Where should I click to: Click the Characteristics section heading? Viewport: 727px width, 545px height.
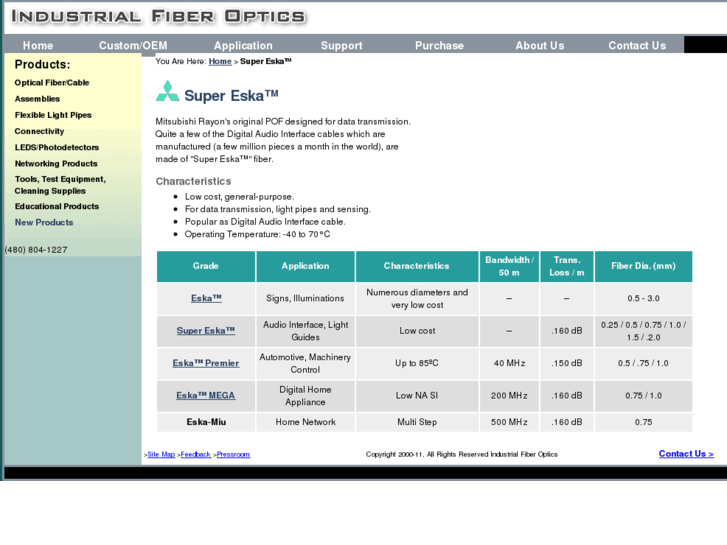click(x=193, y=181)
